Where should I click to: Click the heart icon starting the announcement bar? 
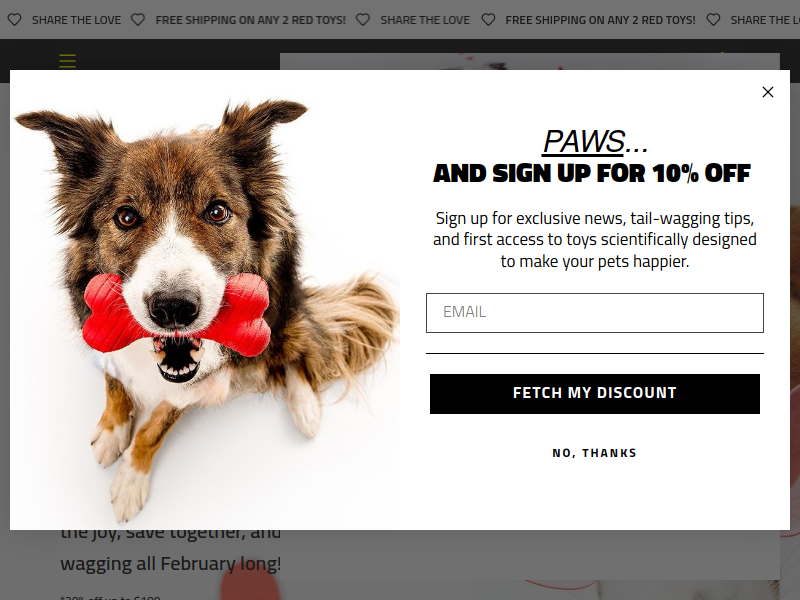tap(15, 20)
